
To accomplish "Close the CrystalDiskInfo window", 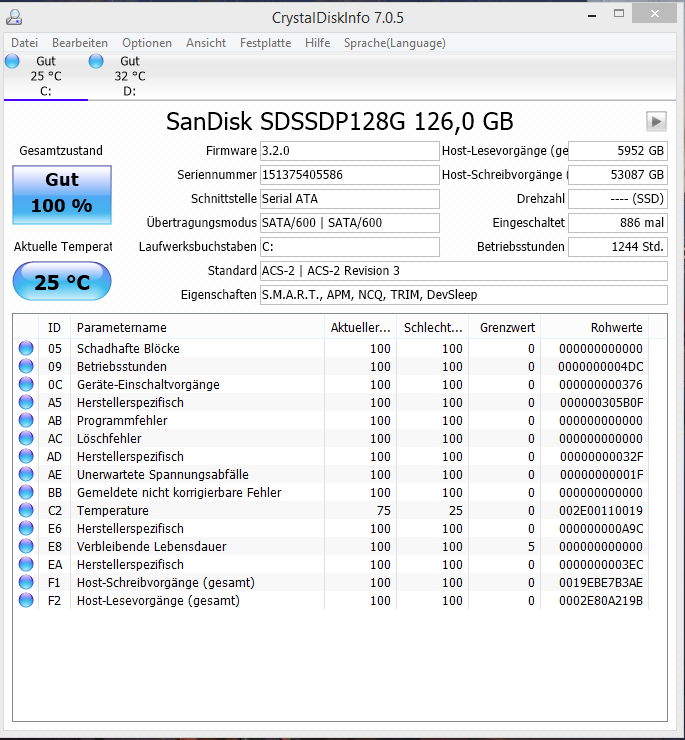I will pos(654,14).
